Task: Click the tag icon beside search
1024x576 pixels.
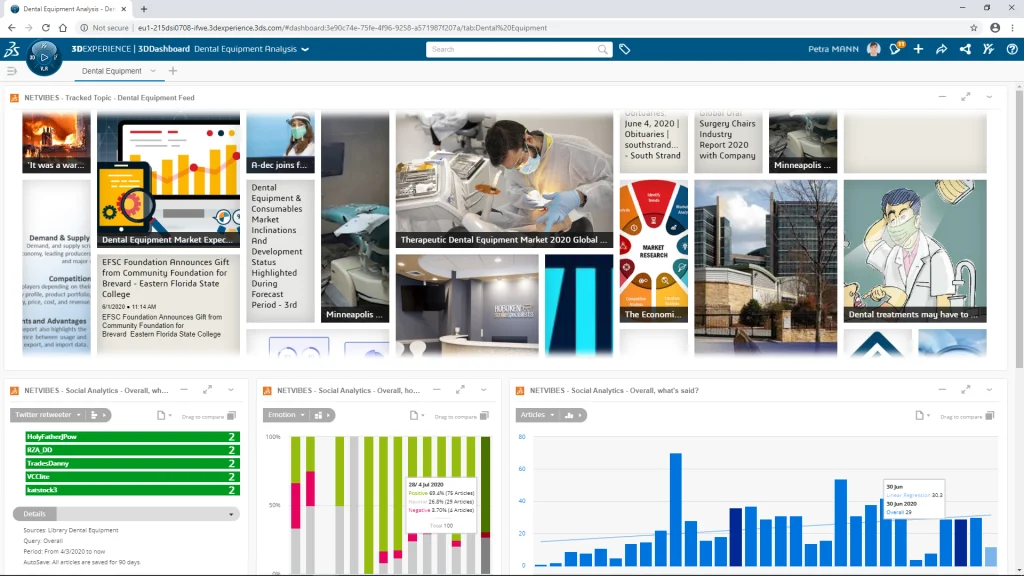Action: 624,49
